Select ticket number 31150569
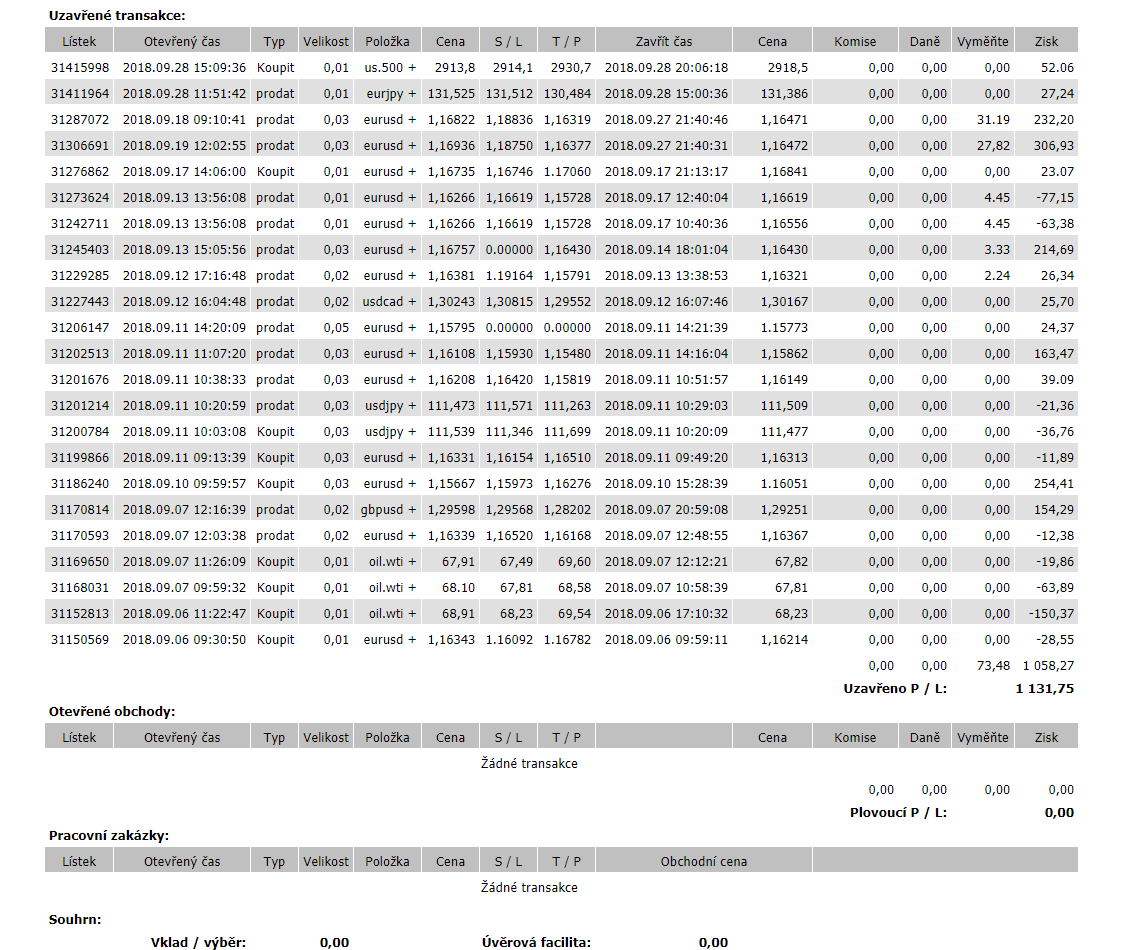The image size is (1134, 950). pyautogui.click(x=80, y=641)
